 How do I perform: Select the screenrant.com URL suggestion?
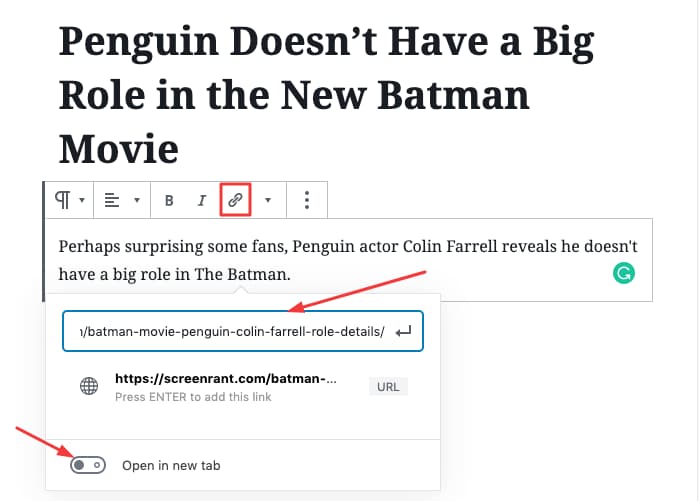[x=243, y=387]
